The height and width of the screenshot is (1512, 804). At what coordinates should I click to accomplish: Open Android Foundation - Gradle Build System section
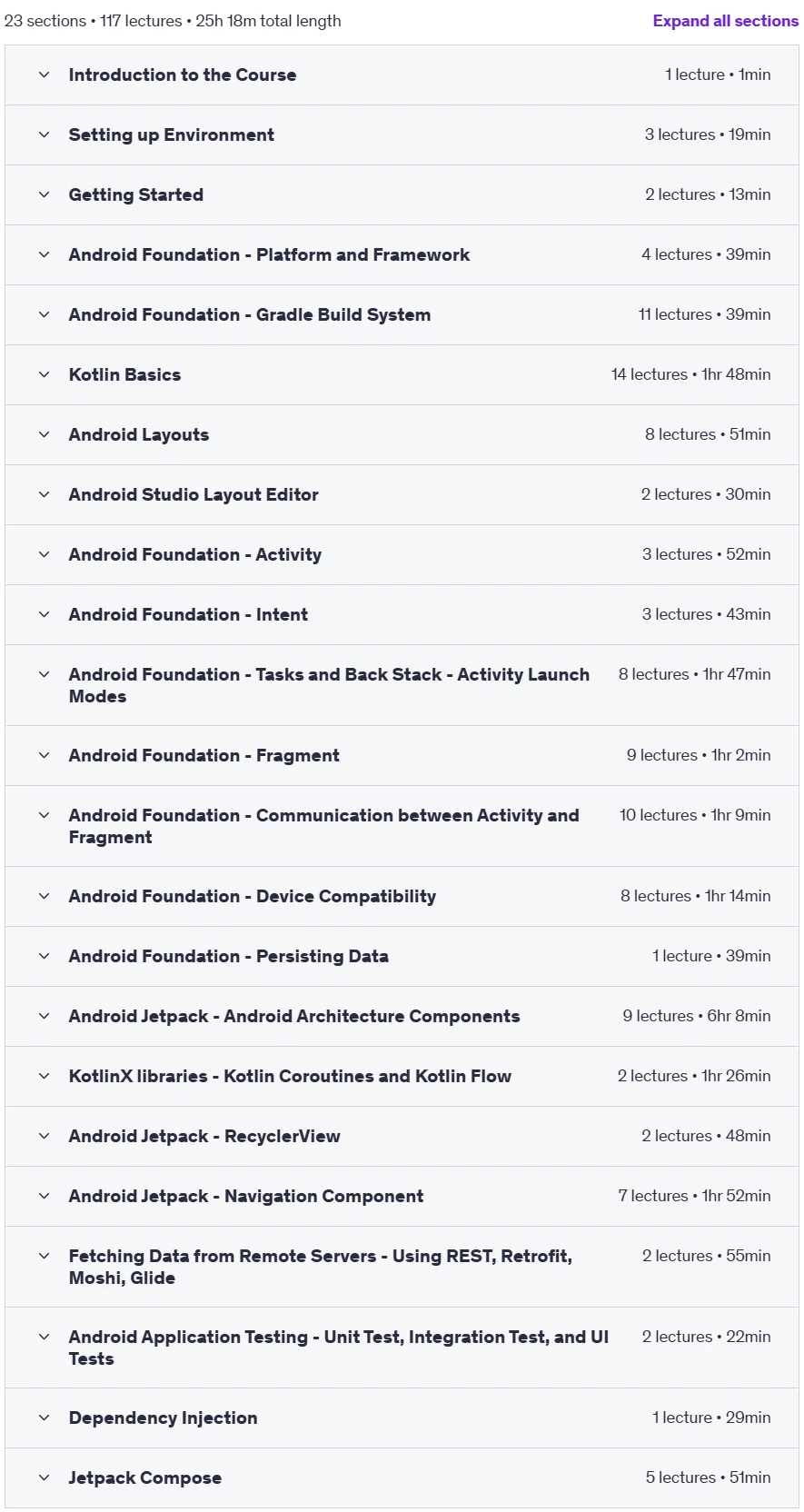coord(402,314)
